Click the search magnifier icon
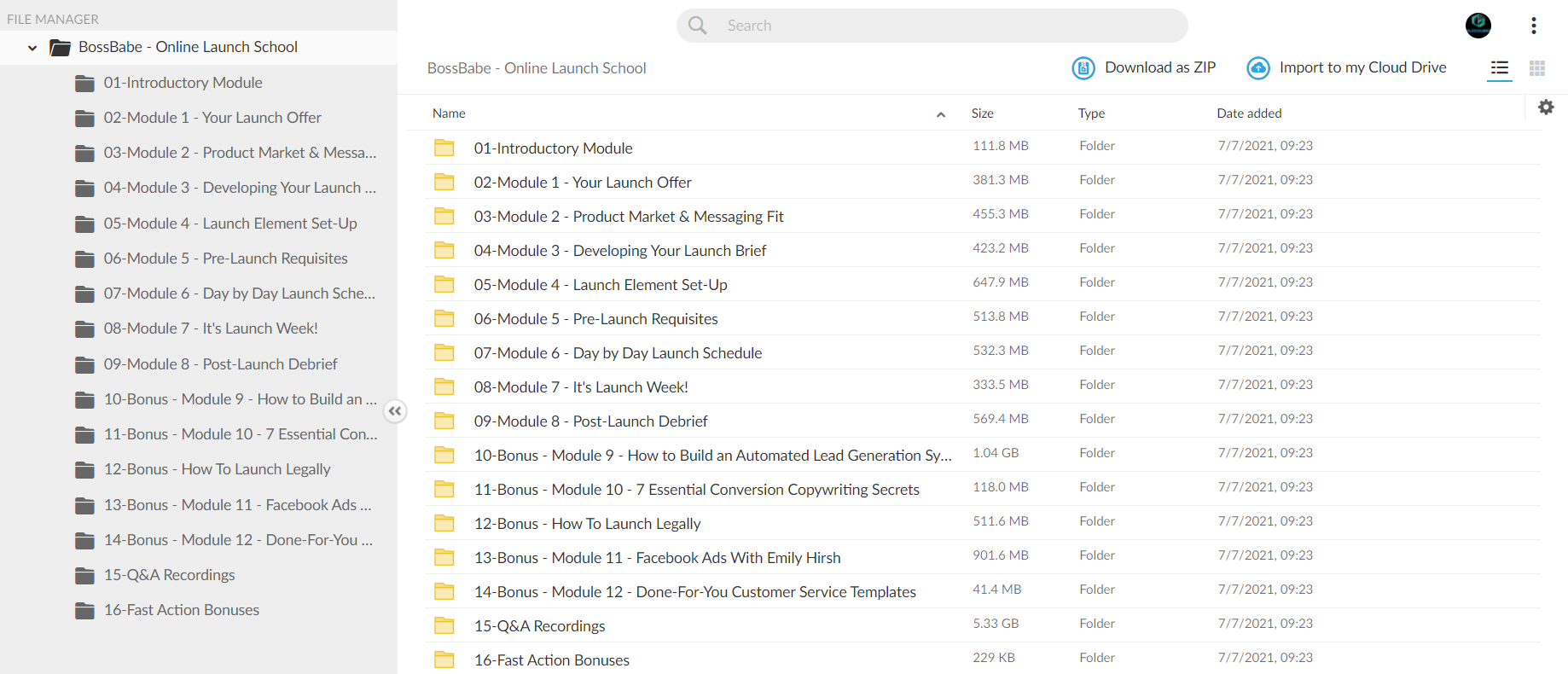Screen dimensions: 1568x674 (x=698, y=26)
